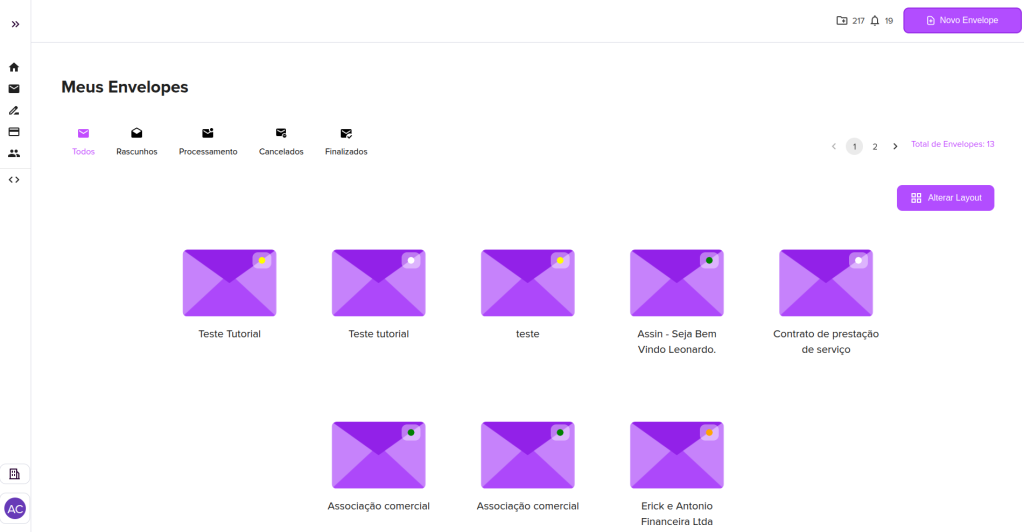Open the people contacts sidebar icon
The height and width of the screenshot is (532, 1024).
pyautogui.click(x=14, y=154)
